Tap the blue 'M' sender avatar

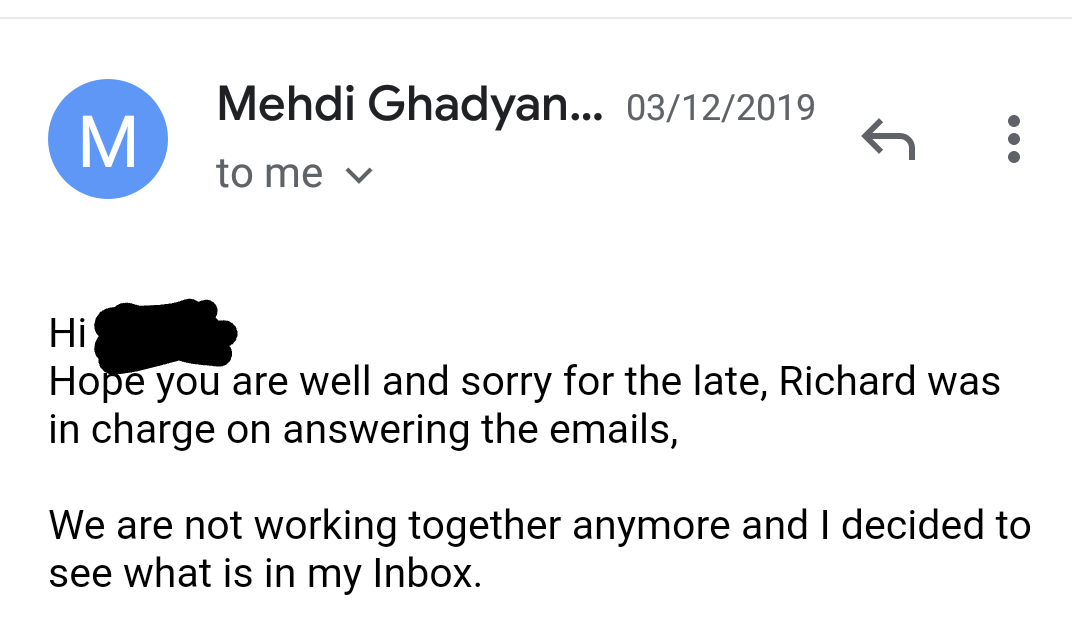click(x=108, y=139)
